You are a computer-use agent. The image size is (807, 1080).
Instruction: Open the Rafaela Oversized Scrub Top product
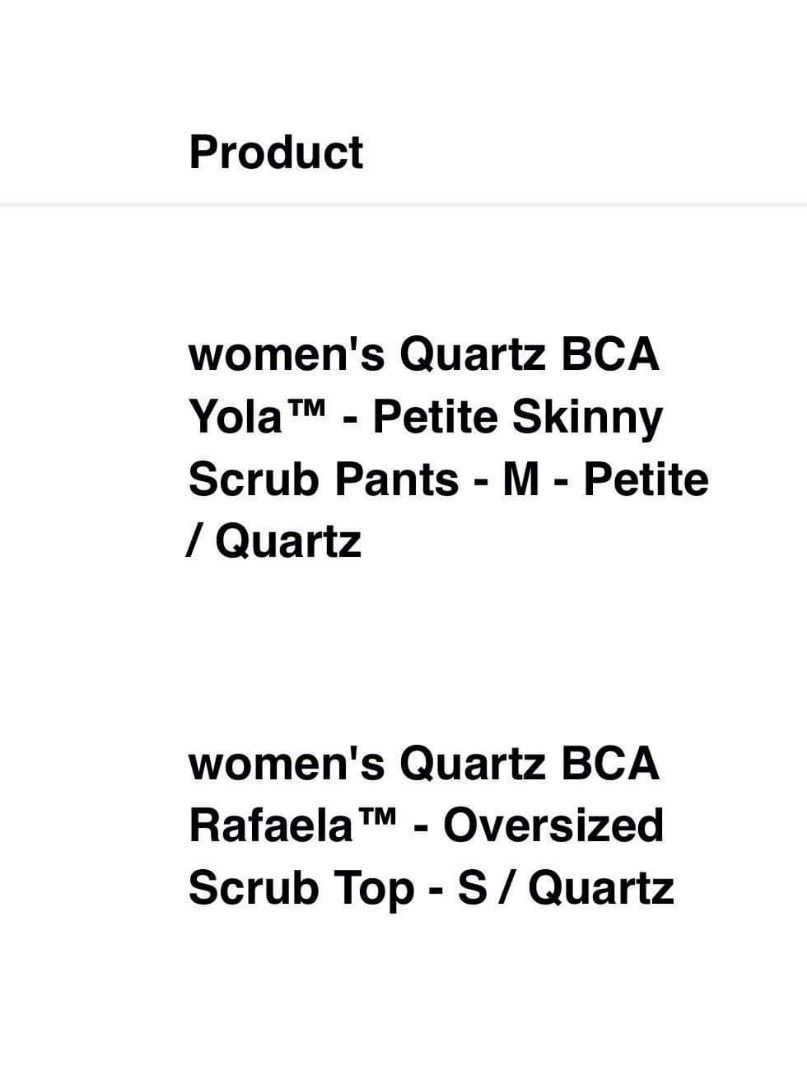click(x=430, y=827)
